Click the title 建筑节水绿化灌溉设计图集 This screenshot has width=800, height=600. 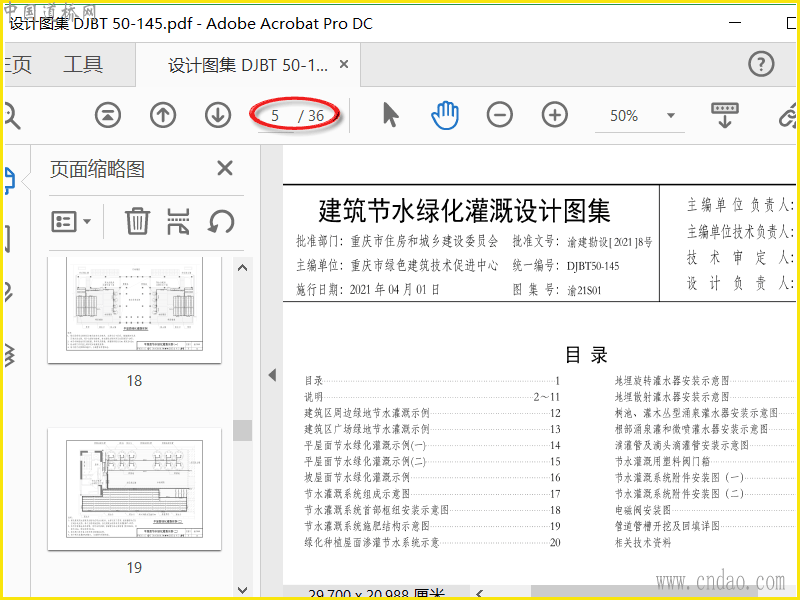click(464, 210)
